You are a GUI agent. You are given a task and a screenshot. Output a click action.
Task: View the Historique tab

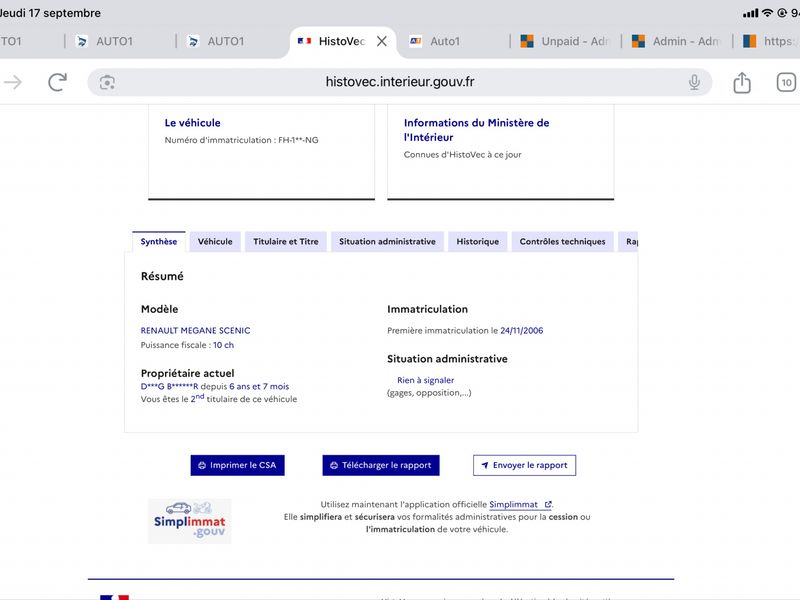[x=478, y=241]
